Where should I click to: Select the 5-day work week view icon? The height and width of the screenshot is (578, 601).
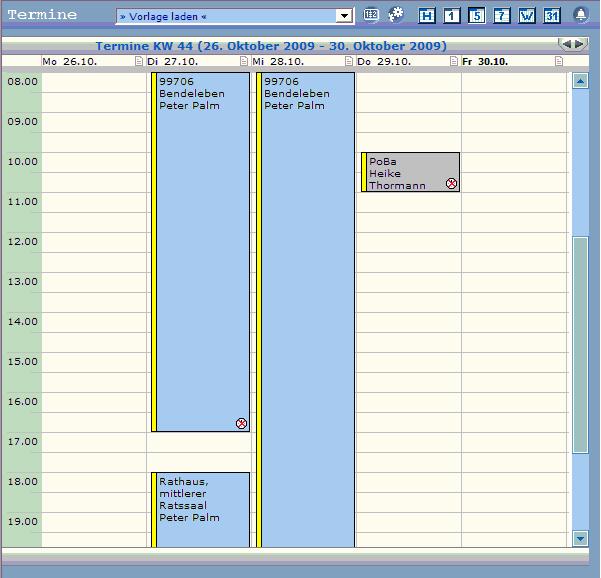pyautogui.click(x=477, y=15)
